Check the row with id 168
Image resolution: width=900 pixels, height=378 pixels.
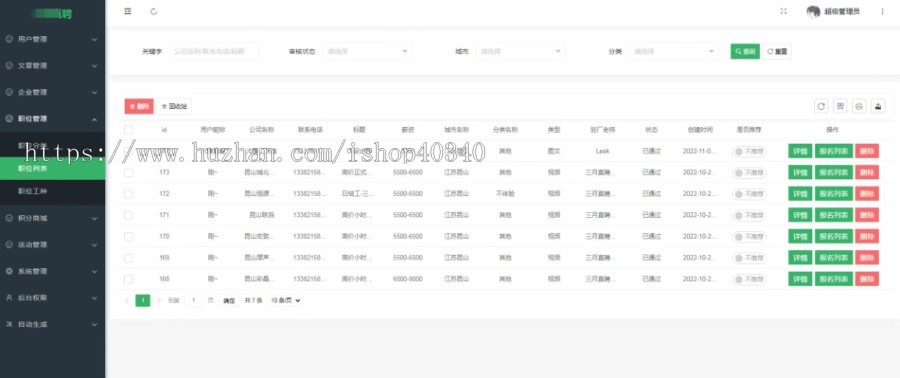pyautogui.click(x=129, y=279)
